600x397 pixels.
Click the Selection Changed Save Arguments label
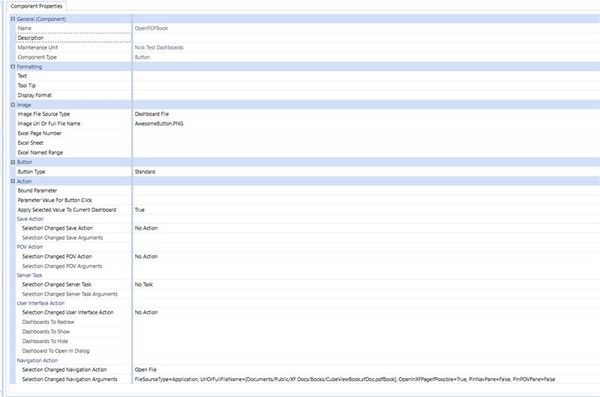coord(62,238)
